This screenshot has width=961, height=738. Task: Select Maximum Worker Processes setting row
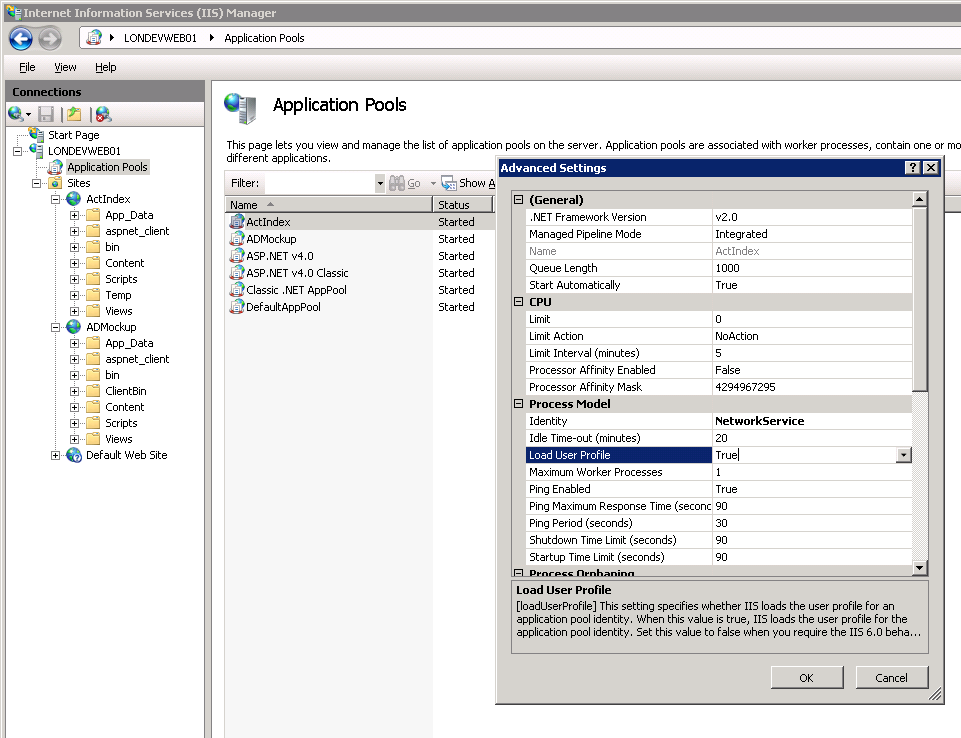point(719,472)
